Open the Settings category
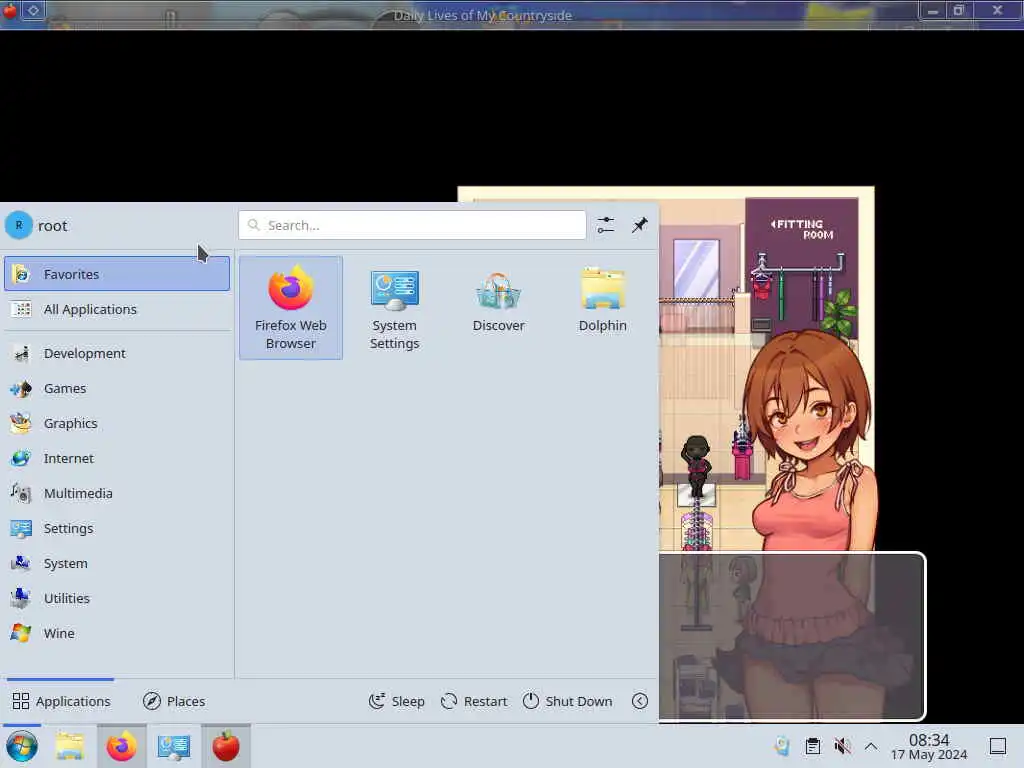This screenshot has height=768, width=1024. (117, 528)
